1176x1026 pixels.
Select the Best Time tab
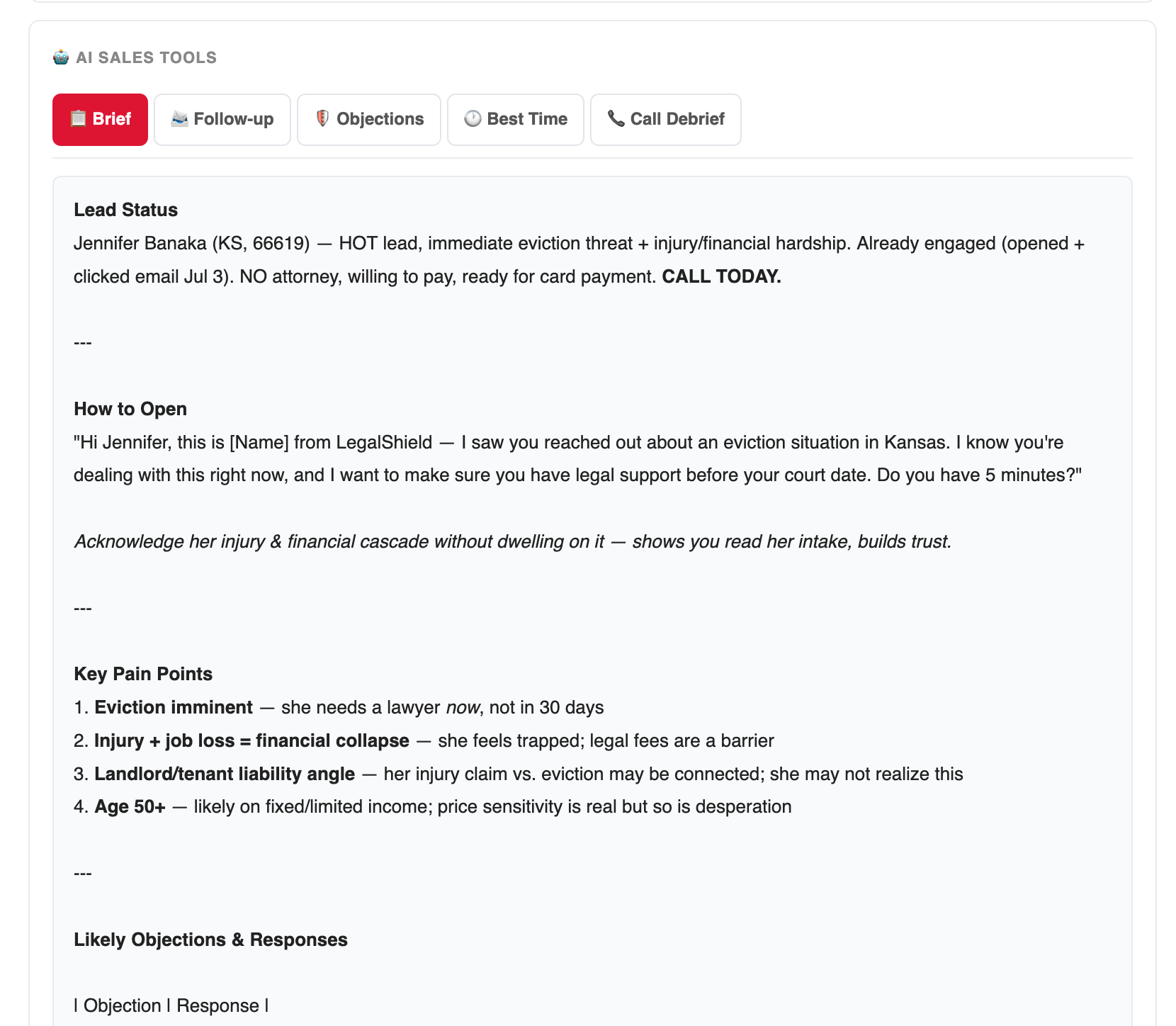[516, 119]
